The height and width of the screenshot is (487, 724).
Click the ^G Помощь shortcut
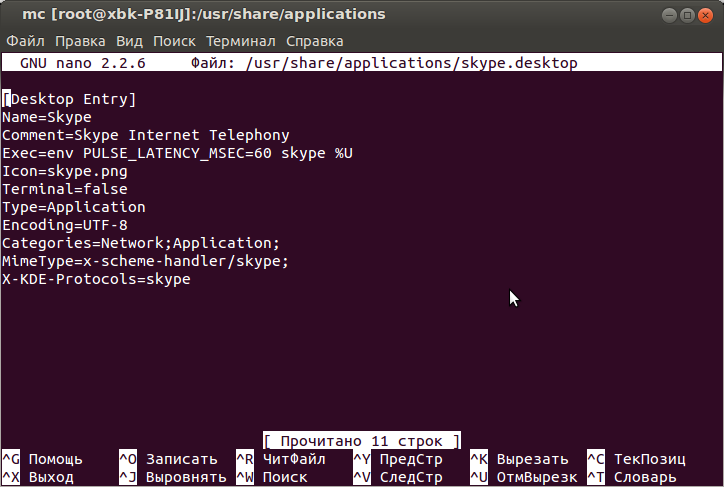point(42,459)
